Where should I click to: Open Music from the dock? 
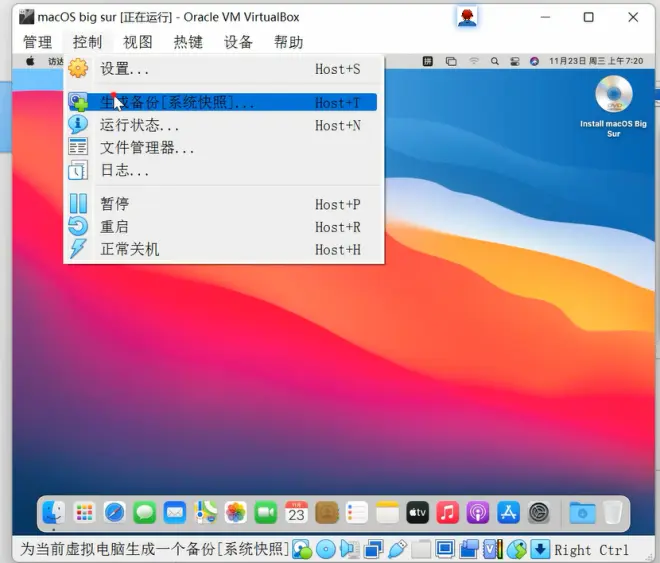coord(447,513)
